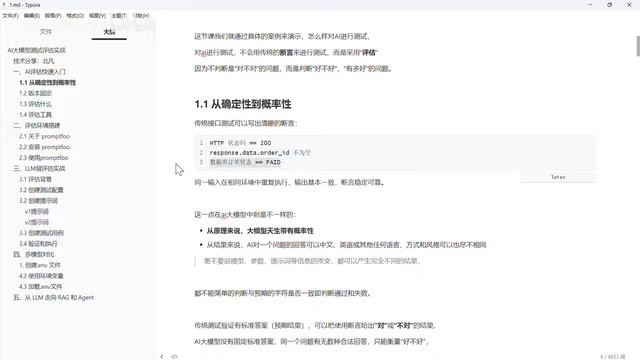Screen dimensions: 640x360
Task: Click paragraph starting 'AI大模型没有固定标准答案'
Action: point(311,341)
